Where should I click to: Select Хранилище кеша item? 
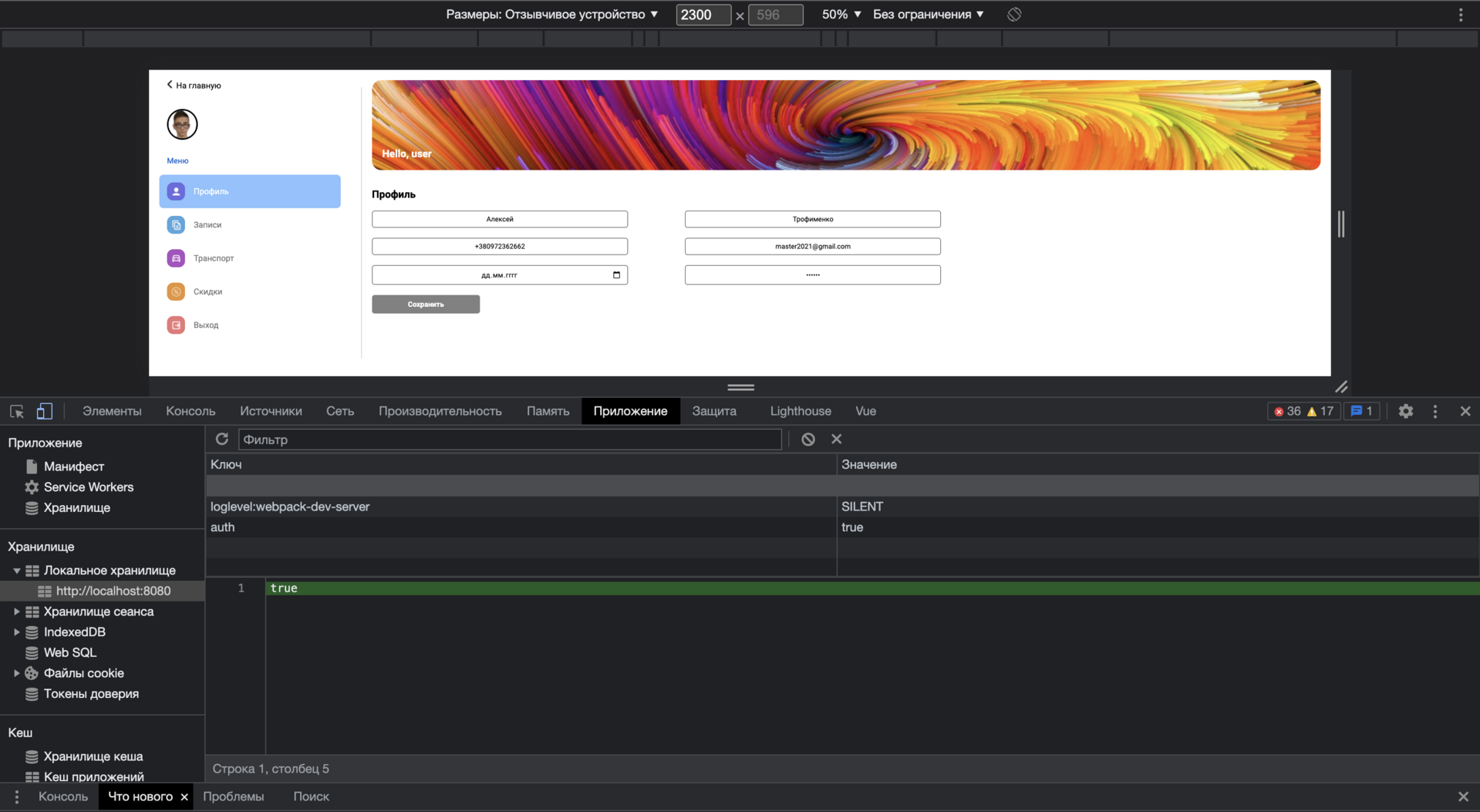point(93,756)
